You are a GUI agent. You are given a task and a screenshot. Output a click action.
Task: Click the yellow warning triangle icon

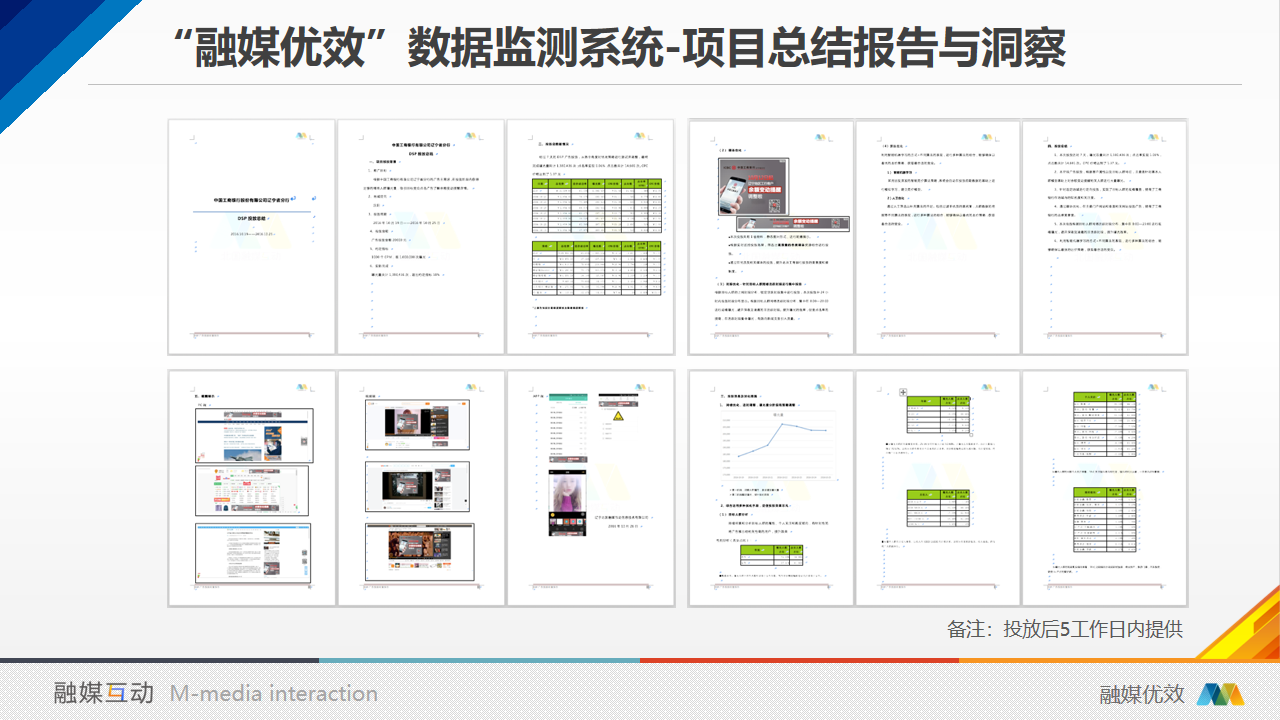tap(618, 416)
